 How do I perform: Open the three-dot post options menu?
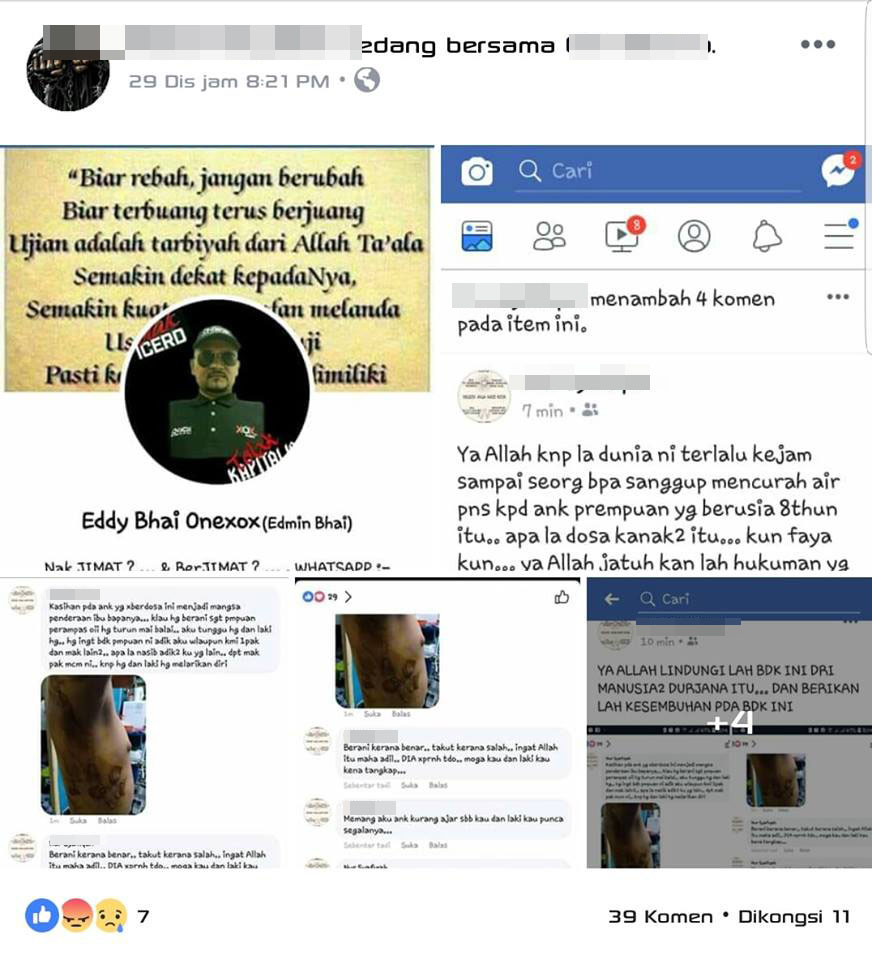tap(818, 44)
